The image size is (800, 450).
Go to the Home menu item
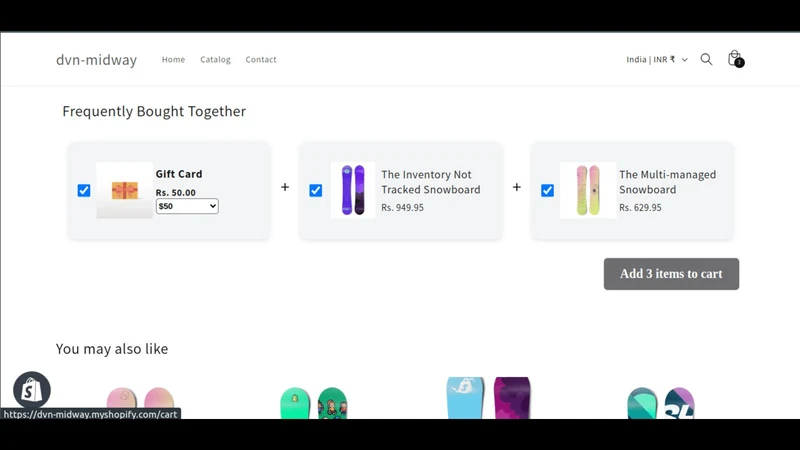pyautogui.click(x=173, y=59)
